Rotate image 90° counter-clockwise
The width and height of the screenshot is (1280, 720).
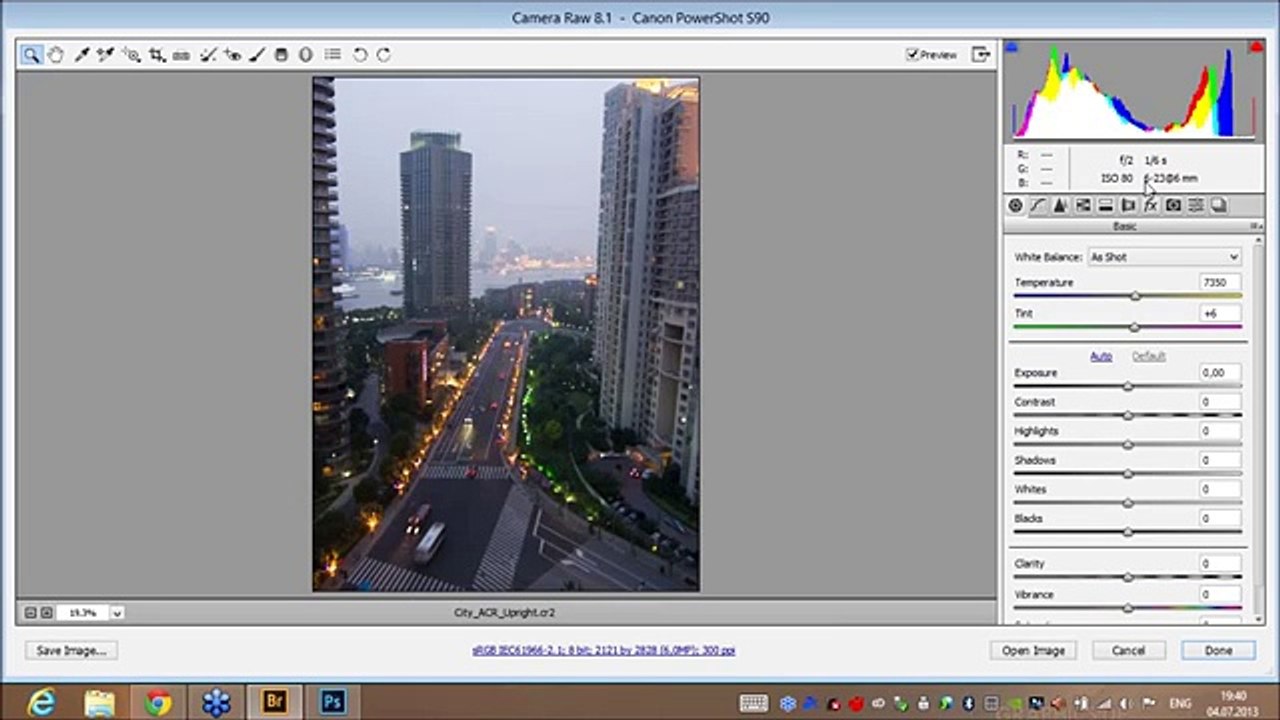point(360,55)
